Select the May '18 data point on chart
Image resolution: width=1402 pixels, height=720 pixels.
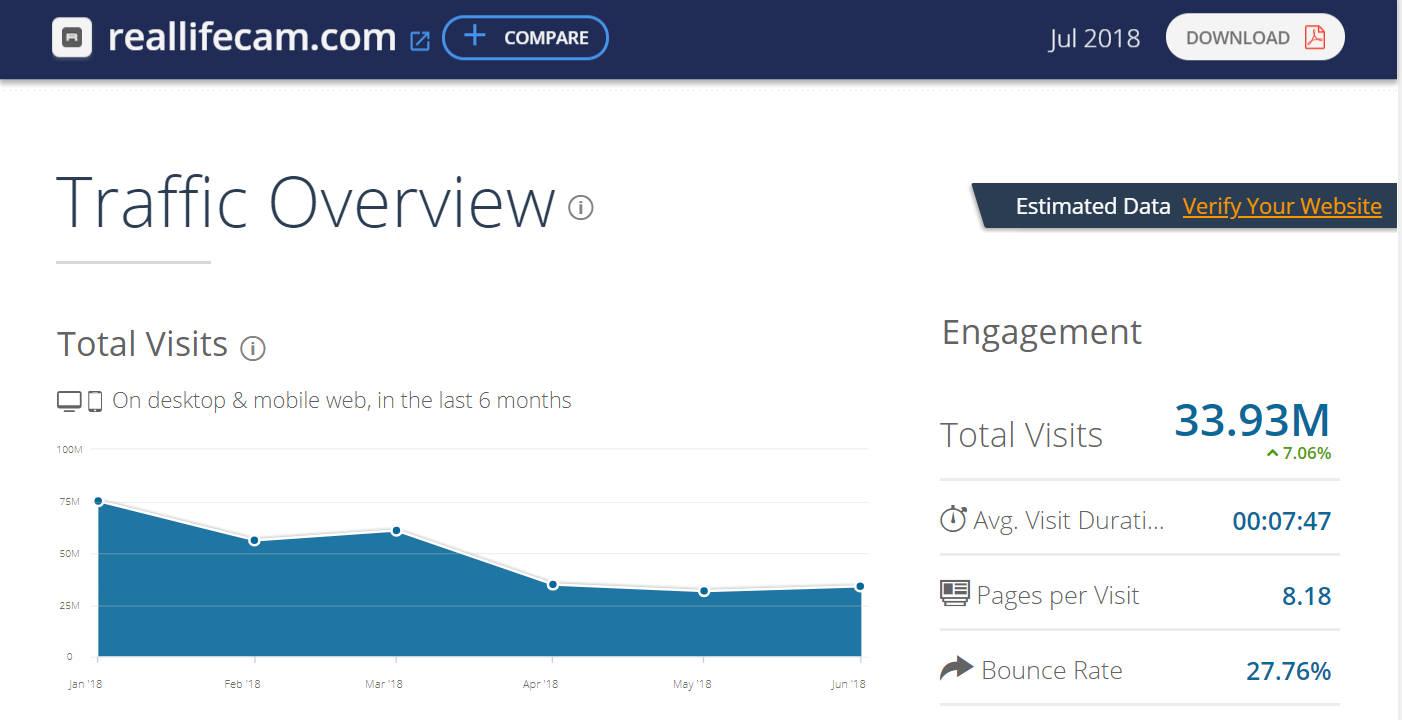(x=704, y=592)
